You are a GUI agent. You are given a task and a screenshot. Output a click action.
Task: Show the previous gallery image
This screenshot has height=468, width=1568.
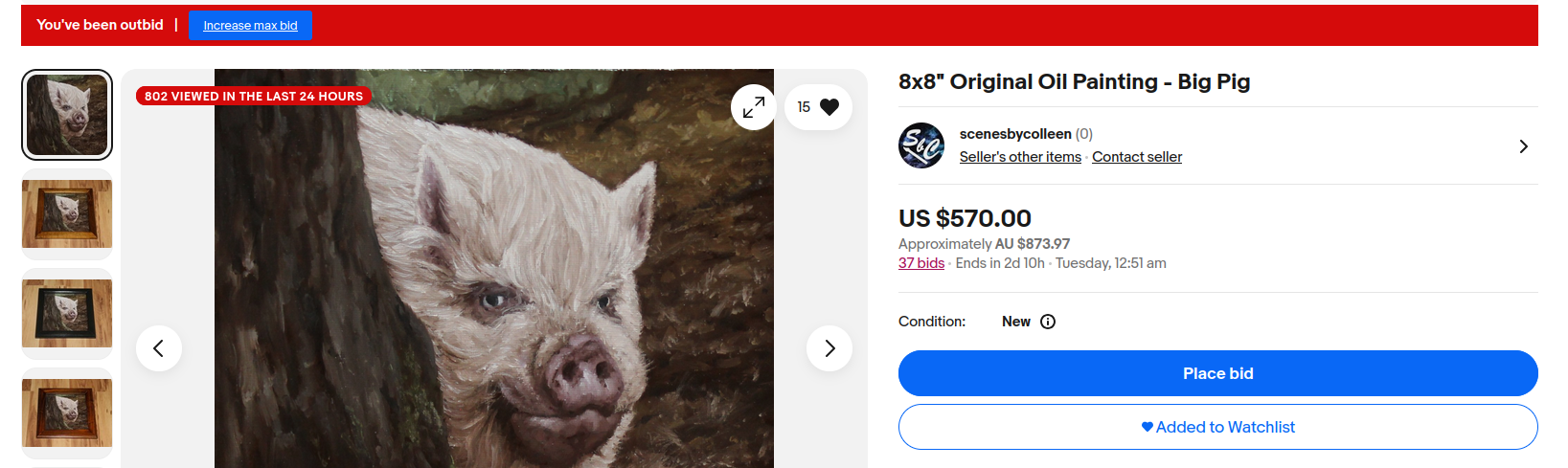point(159,348)
